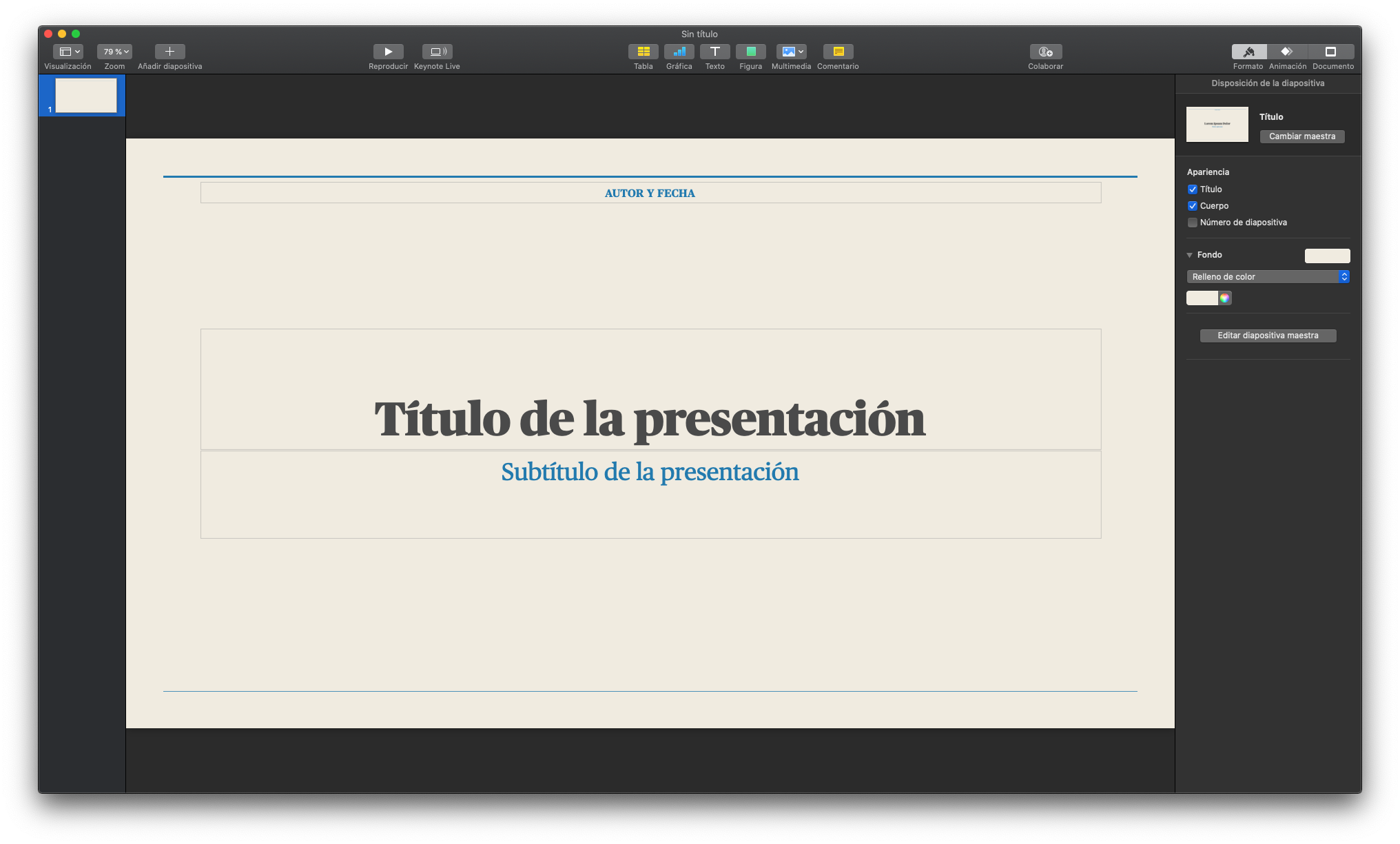Click the Reproducir play icon
The height and width of the screenshot is (844, 1400).
coord(388,52)
